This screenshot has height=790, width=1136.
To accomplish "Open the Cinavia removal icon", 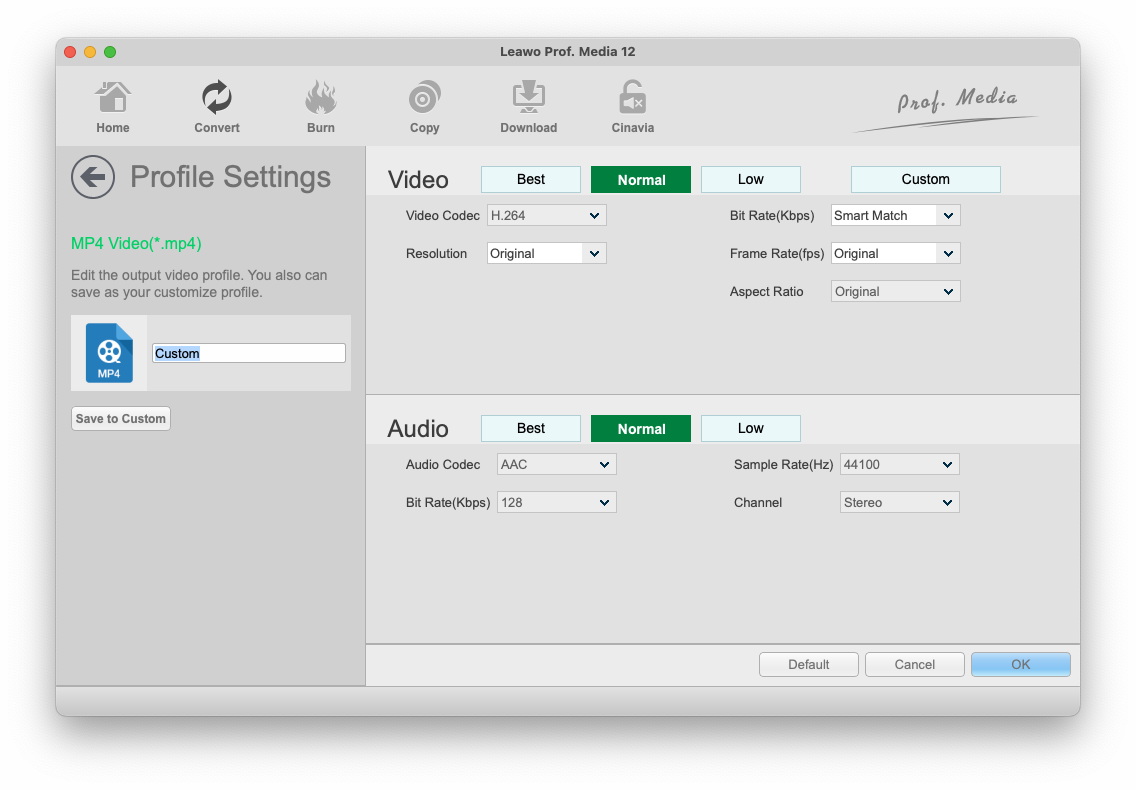I will pyautogui.click(x=632, y=100).
